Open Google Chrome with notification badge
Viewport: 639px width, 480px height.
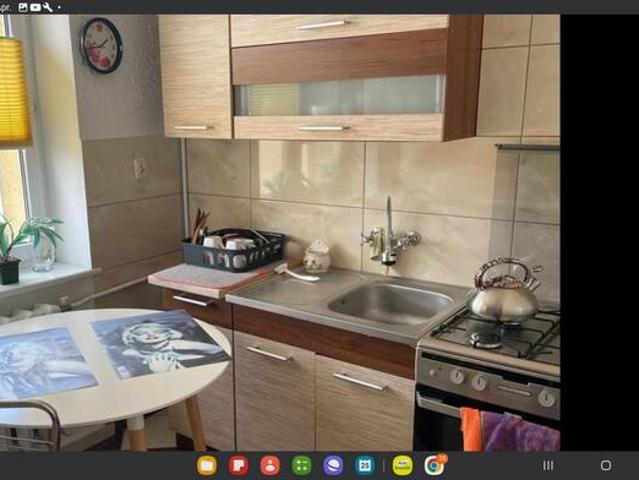pyautogui.click(x=435, y=465)
